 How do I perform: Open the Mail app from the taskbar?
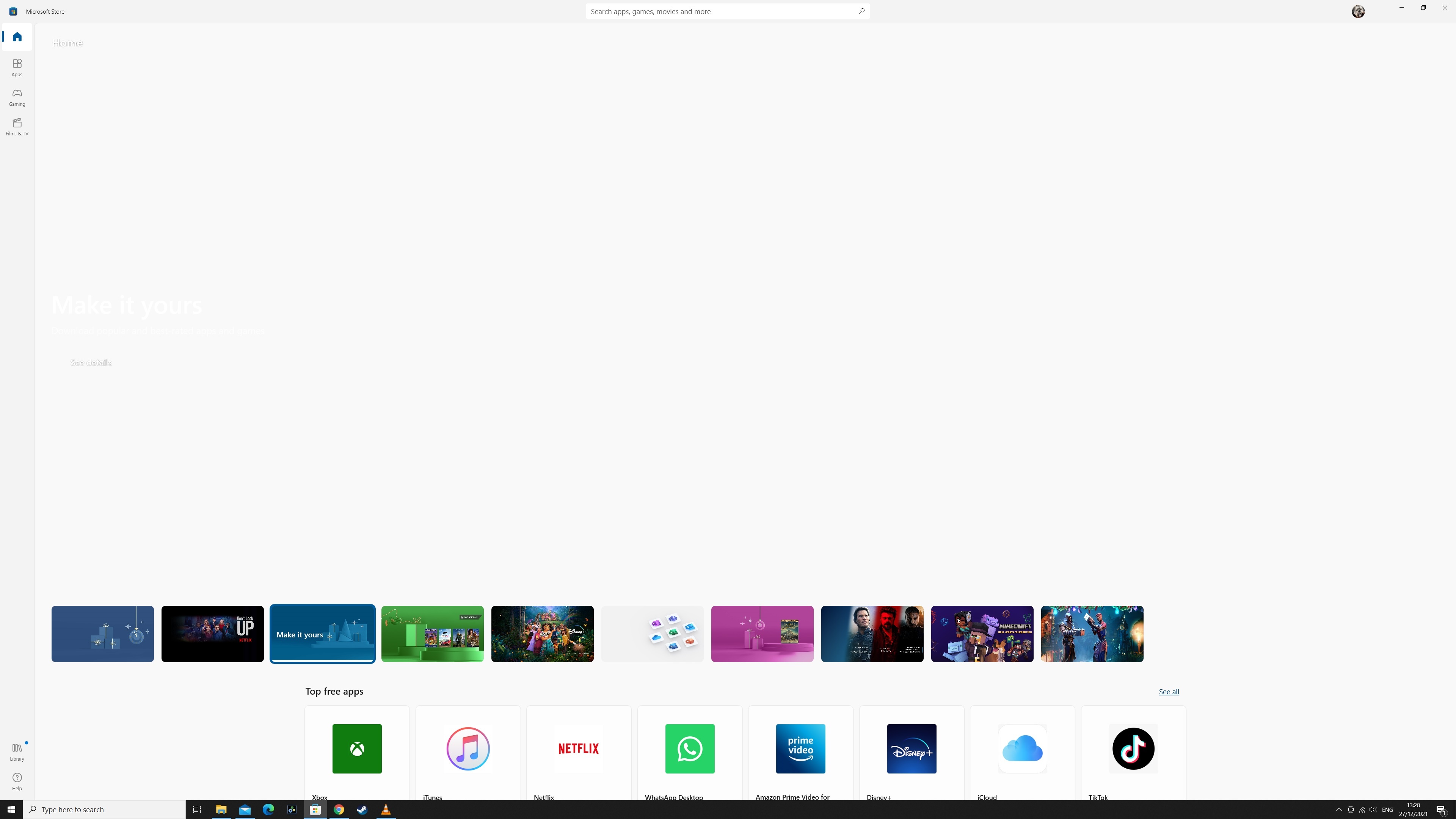click(245, 810)
